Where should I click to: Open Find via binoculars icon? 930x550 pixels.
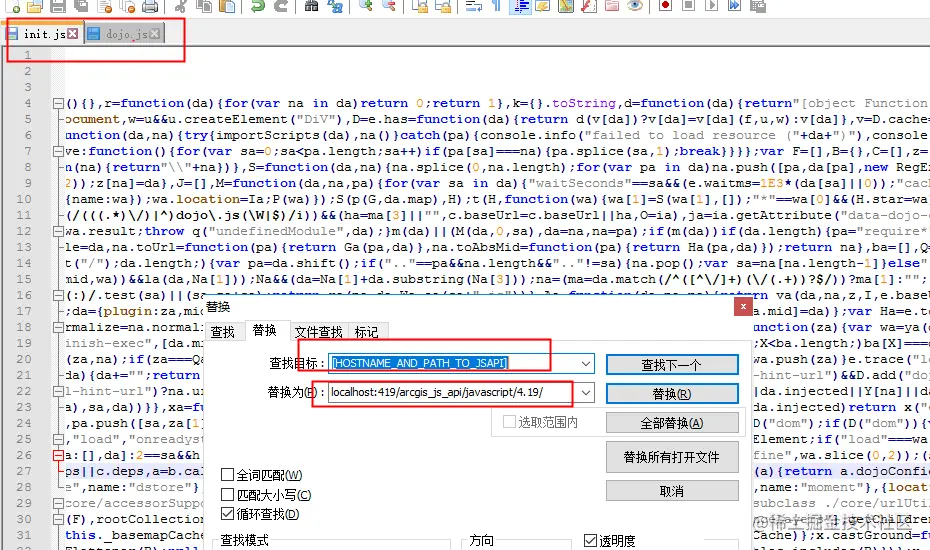[x=311, y=6]
